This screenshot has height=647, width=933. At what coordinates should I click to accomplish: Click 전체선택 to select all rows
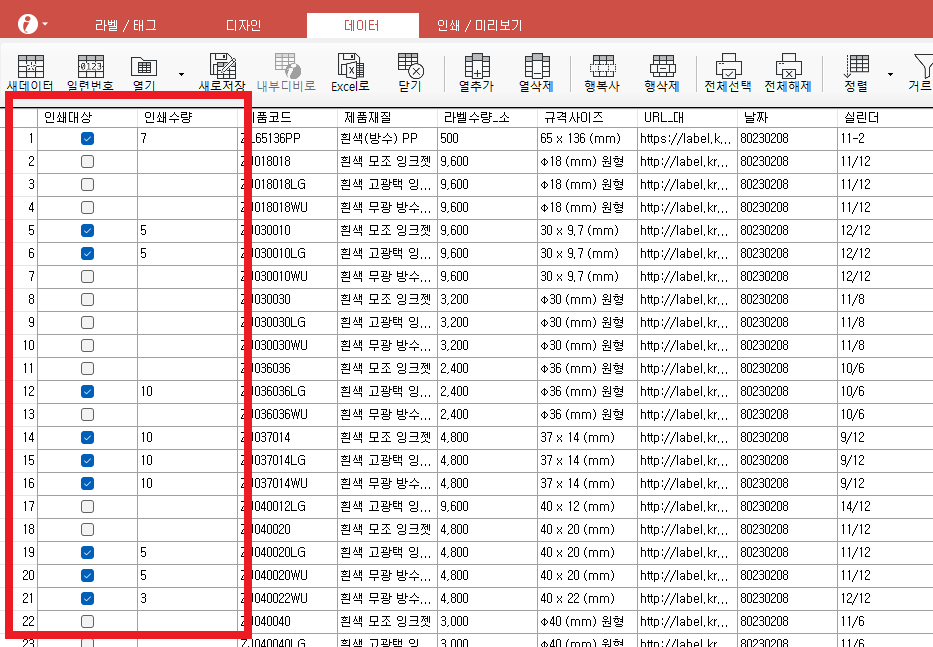pyautogui.click(x=728, y=72)
